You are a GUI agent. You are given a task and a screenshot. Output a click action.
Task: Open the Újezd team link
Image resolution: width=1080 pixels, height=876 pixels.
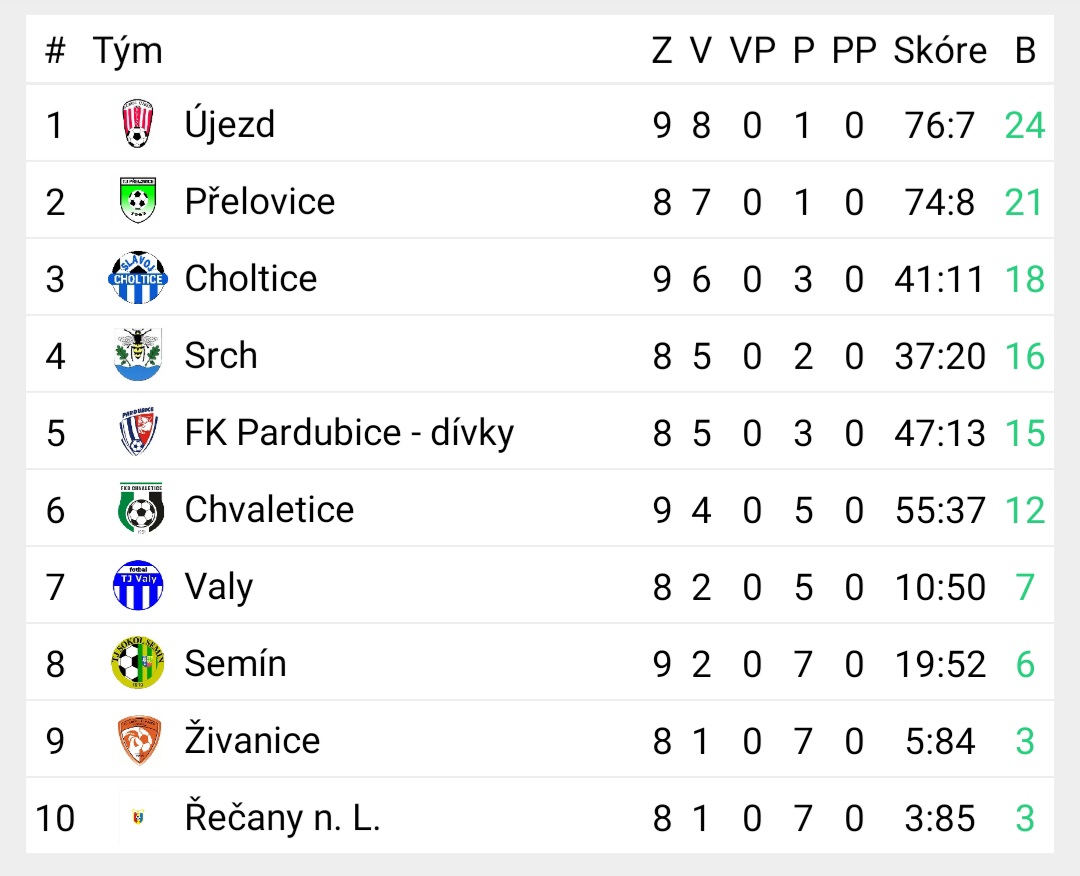pos(229,125)
